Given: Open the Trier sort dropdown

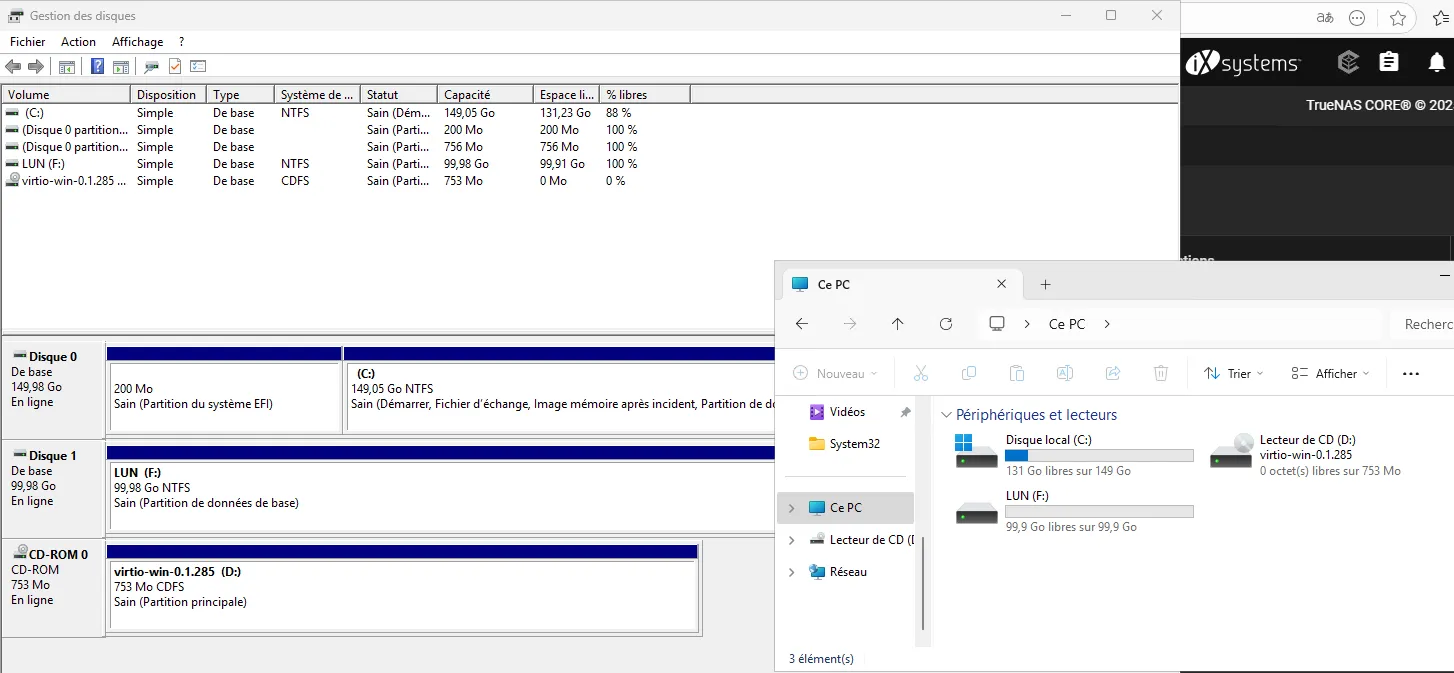Looking at the screenshot, I should point(1234,373).
